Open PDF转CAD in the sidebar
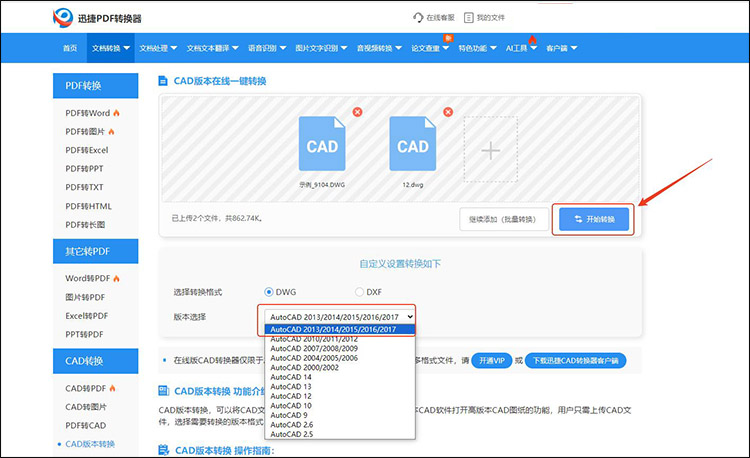This screenshot has width=750, height=458. click(x=86, y=425)
